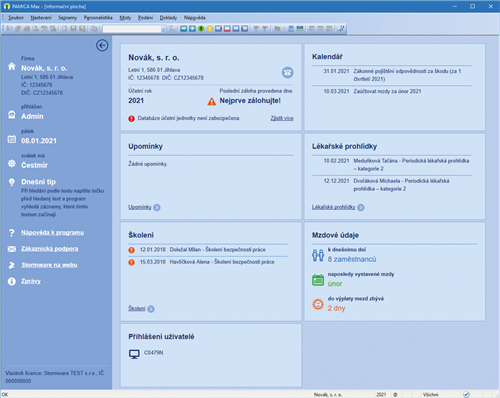The height and width of the screenshot is (398, 500).
Task: Click the small round icon after 2021 in the status bar
Action: point(395,395)
